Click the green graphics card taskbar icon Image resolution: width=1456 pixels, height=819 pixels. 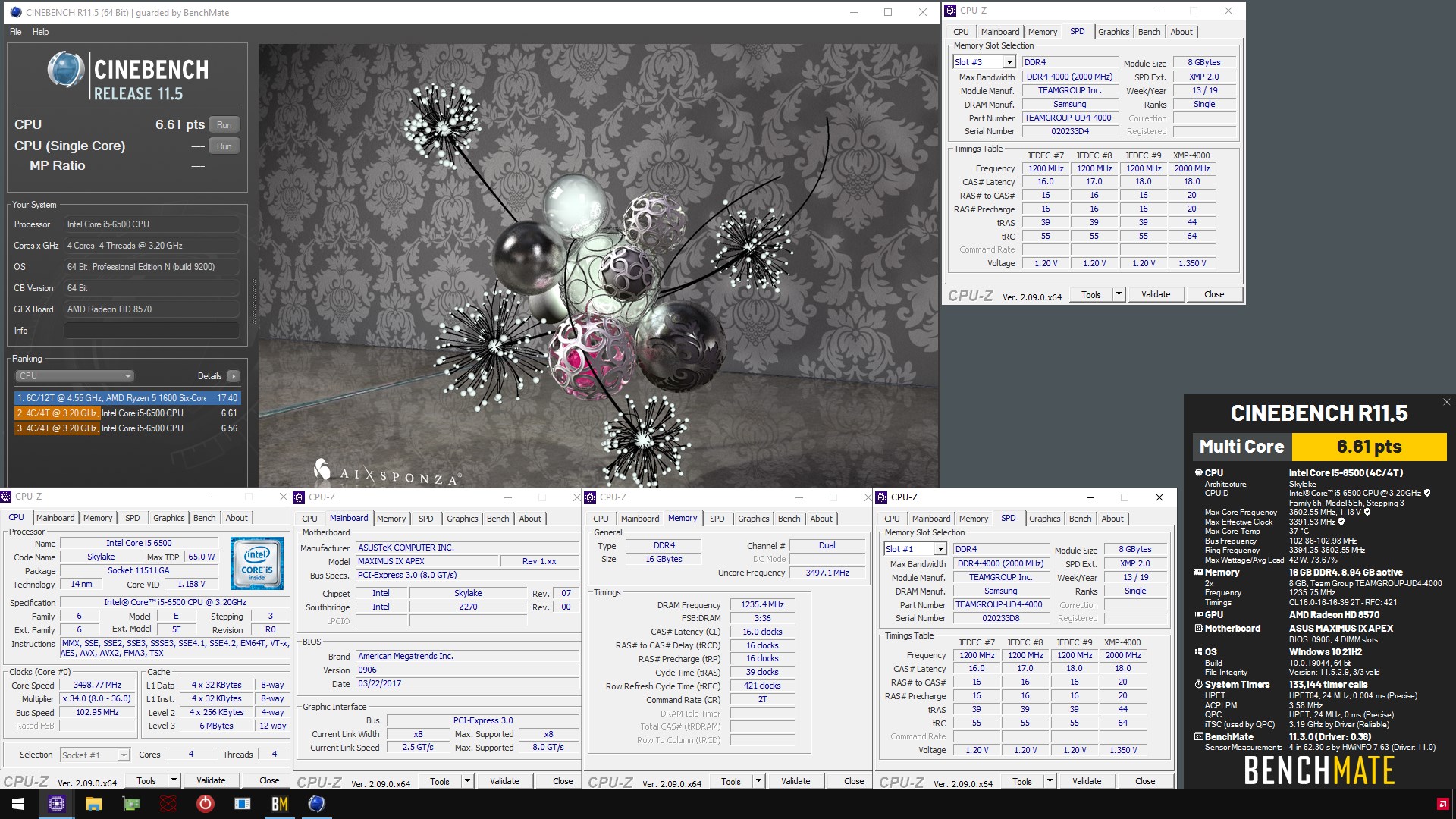(x=131, y=804)
